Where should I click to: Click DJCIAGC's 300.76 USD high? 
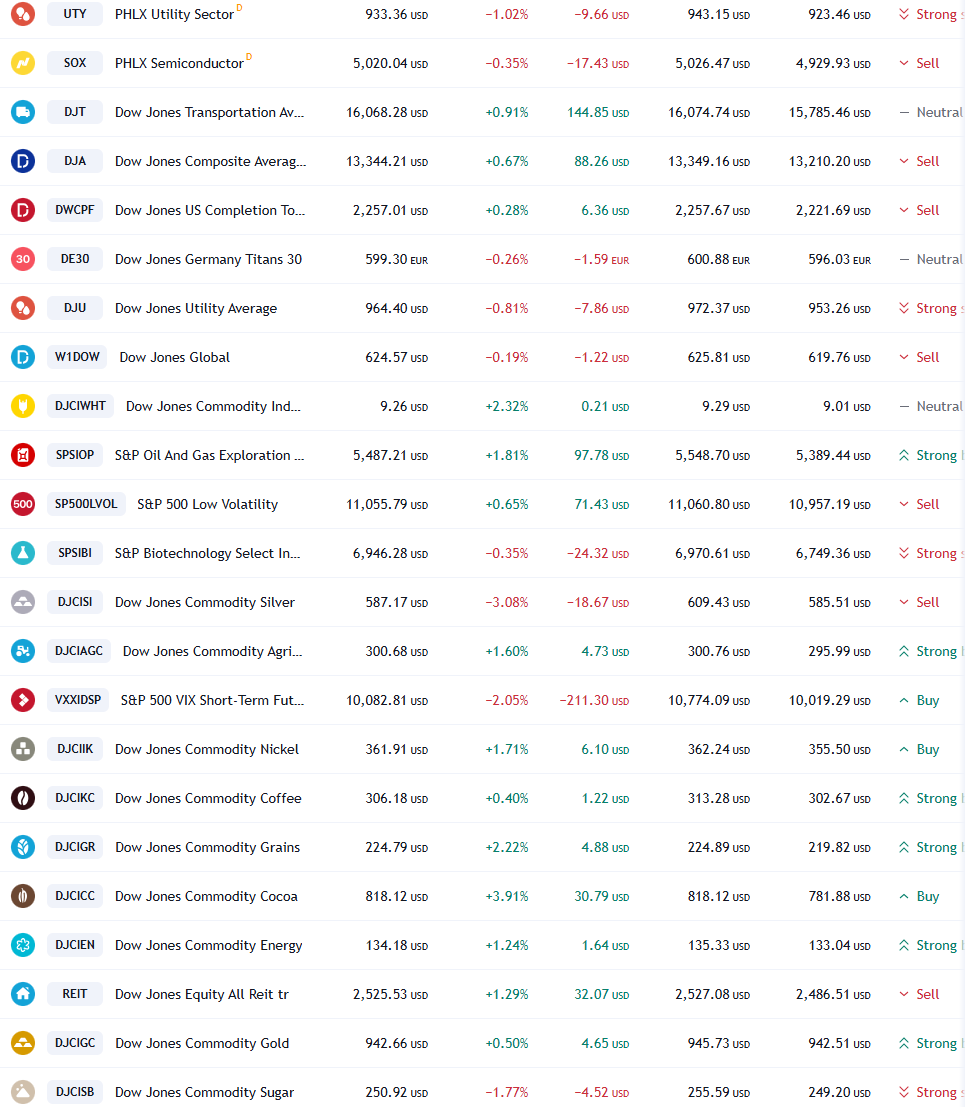tap(719, 652)
